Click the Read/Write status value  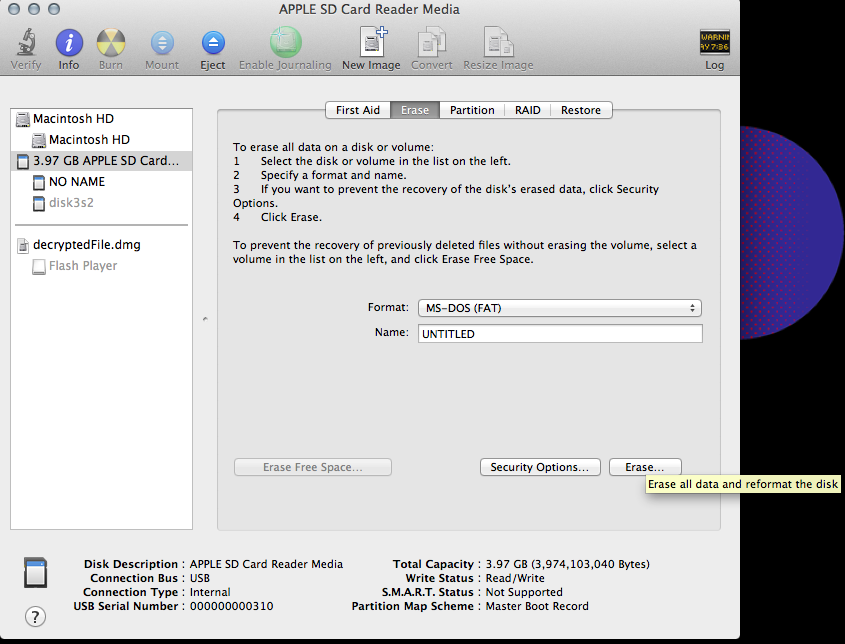pos(515,578)
